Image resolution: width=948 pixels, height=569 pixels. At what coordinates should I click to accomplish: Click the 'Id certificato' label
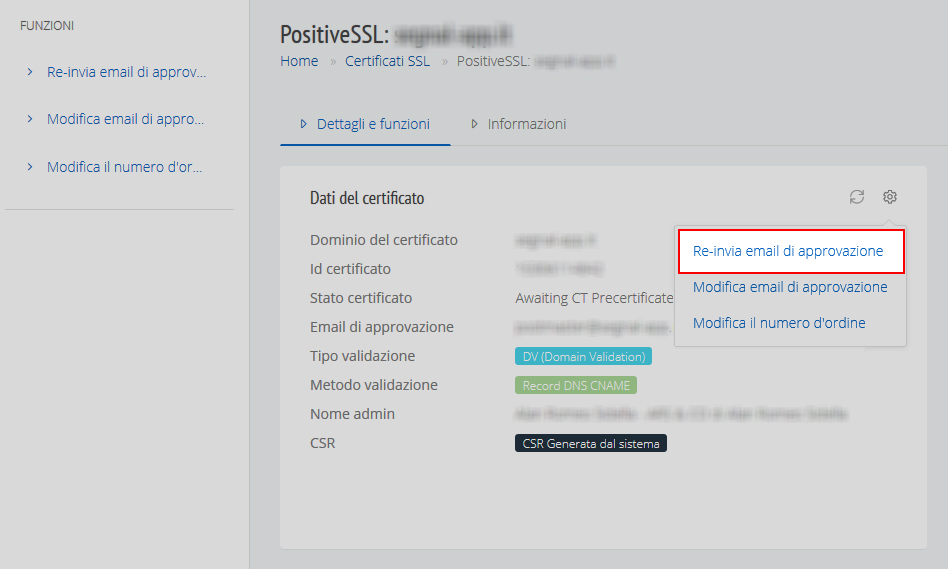coord(350,269)
